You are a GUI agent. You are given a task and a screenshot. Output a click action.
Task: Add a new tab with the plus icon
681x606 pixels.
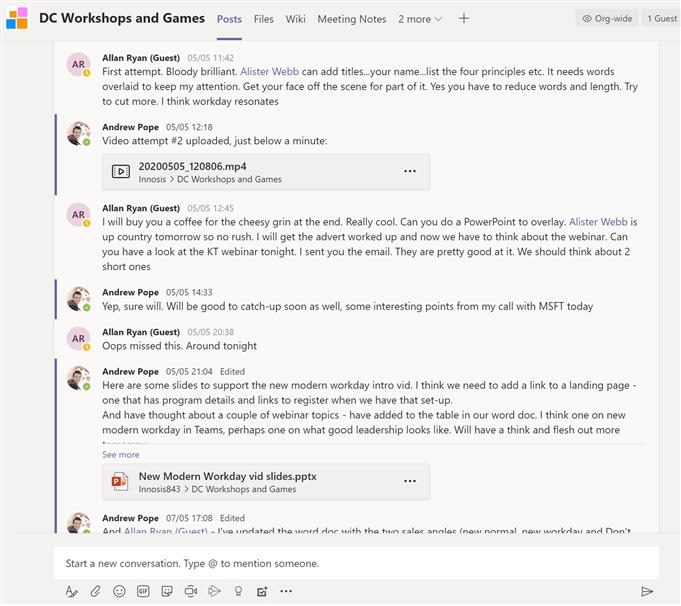pos(464,19)
